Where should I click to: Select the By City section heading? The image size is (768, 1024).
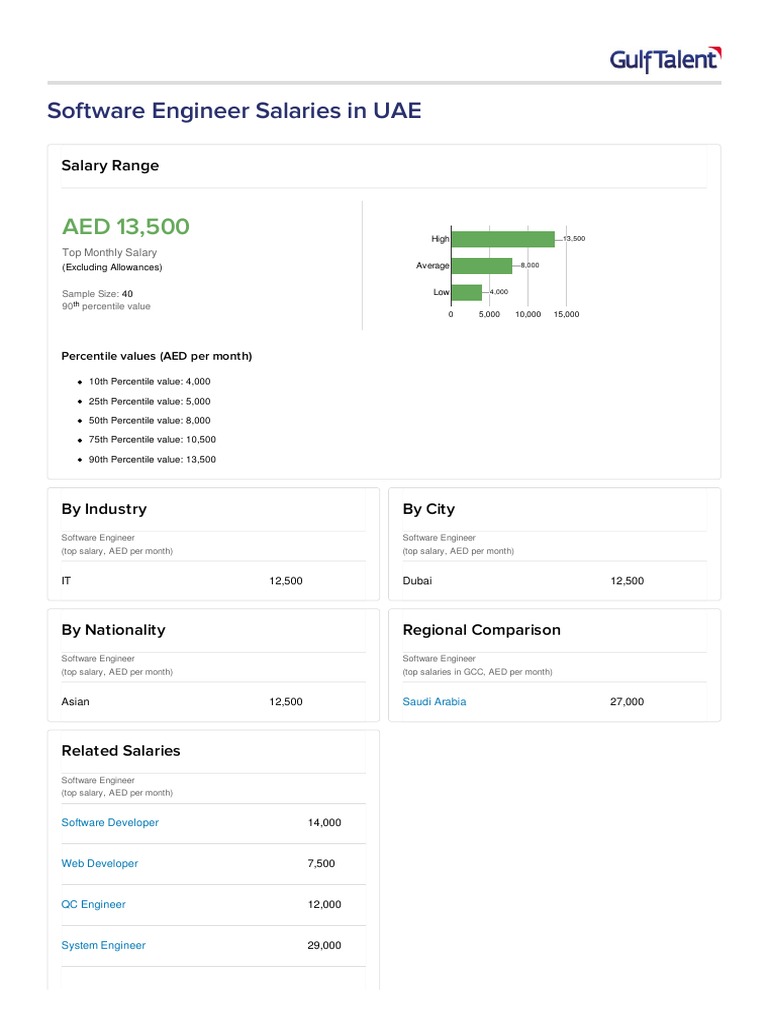tap(428, 509)
